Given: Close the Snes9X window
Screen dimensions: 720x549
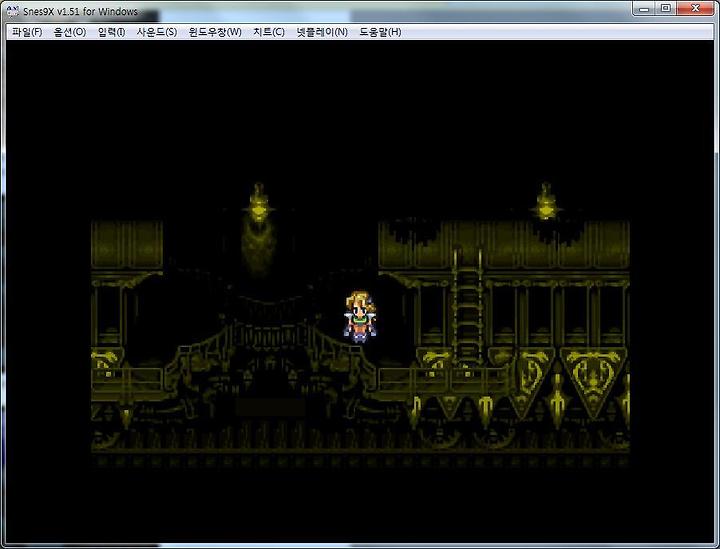Looking at the screenshot, I should 695,8.
